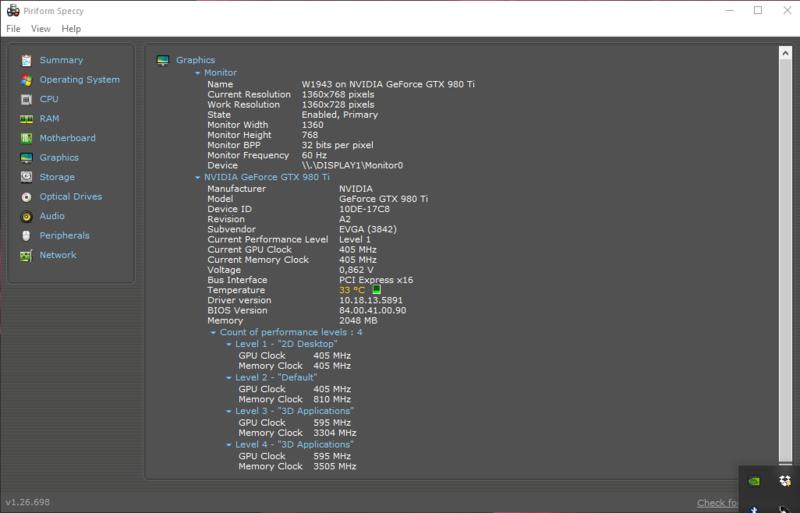
Task: Collapse Level 1 "2D Desktop" node
Action: tap(229, 344)
